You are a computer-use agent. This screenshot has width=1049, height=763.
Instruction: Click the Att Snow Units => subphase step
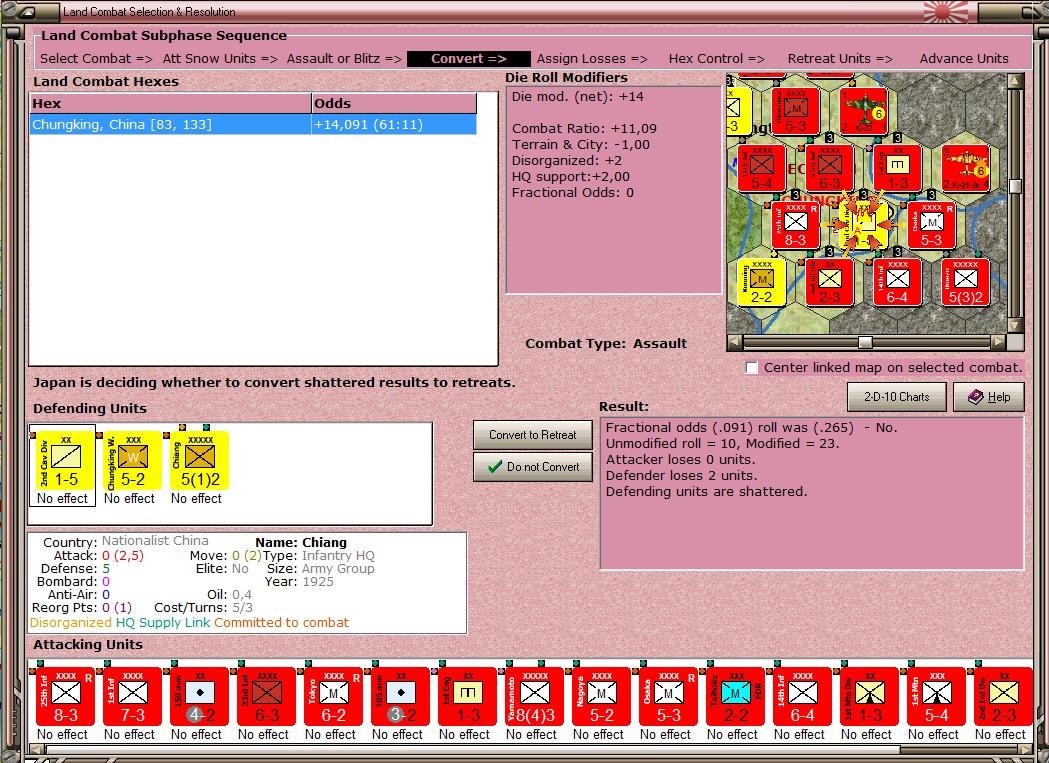tap(220, 59)
